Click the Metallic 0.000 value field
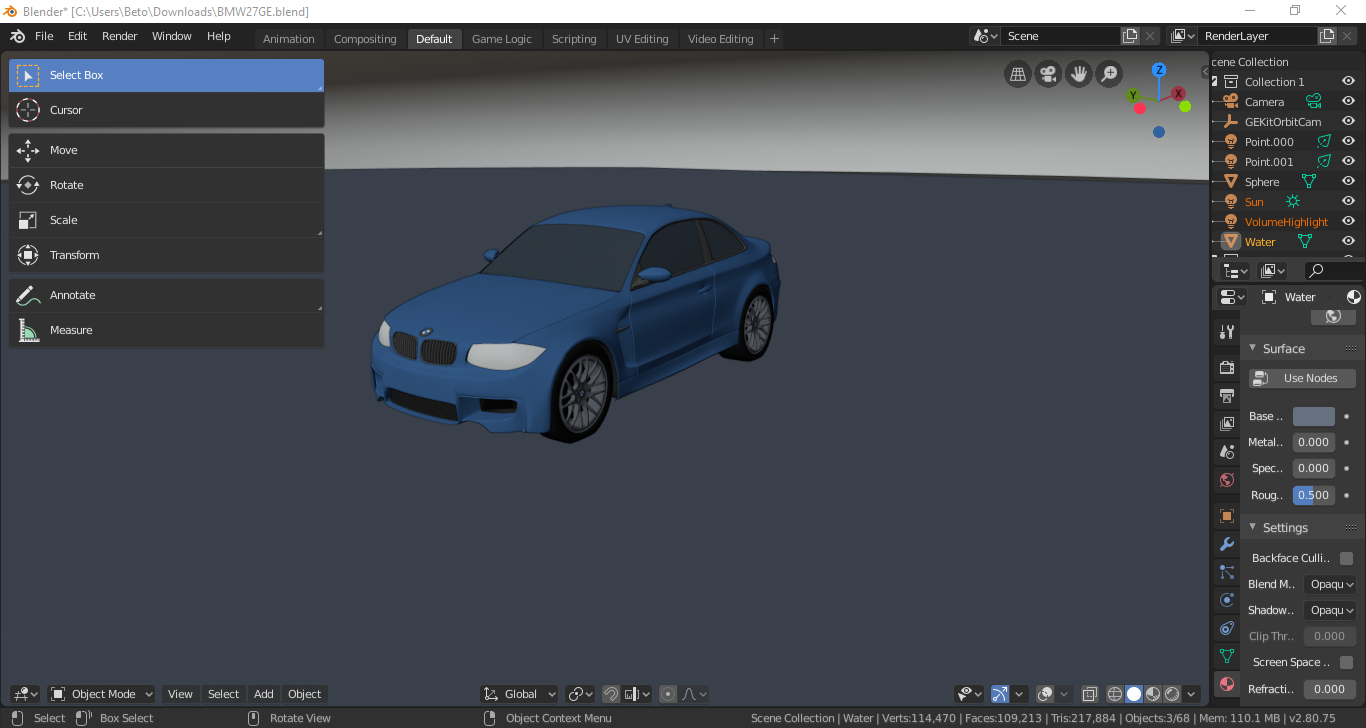This screenshot has height=728, width=1366. tap(1313, 442)
